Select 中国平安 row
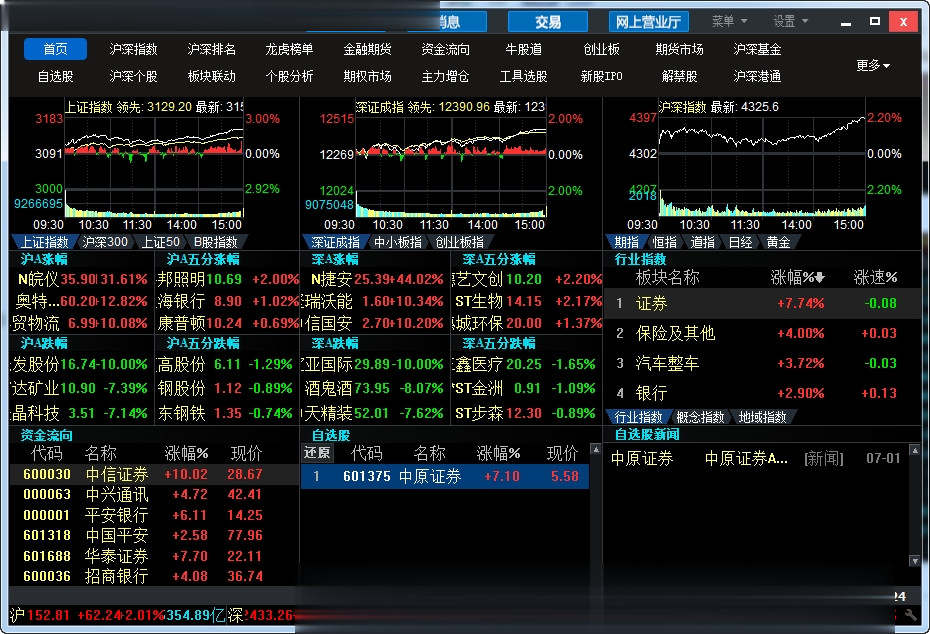The image size is (930, 634). point(154,535)
